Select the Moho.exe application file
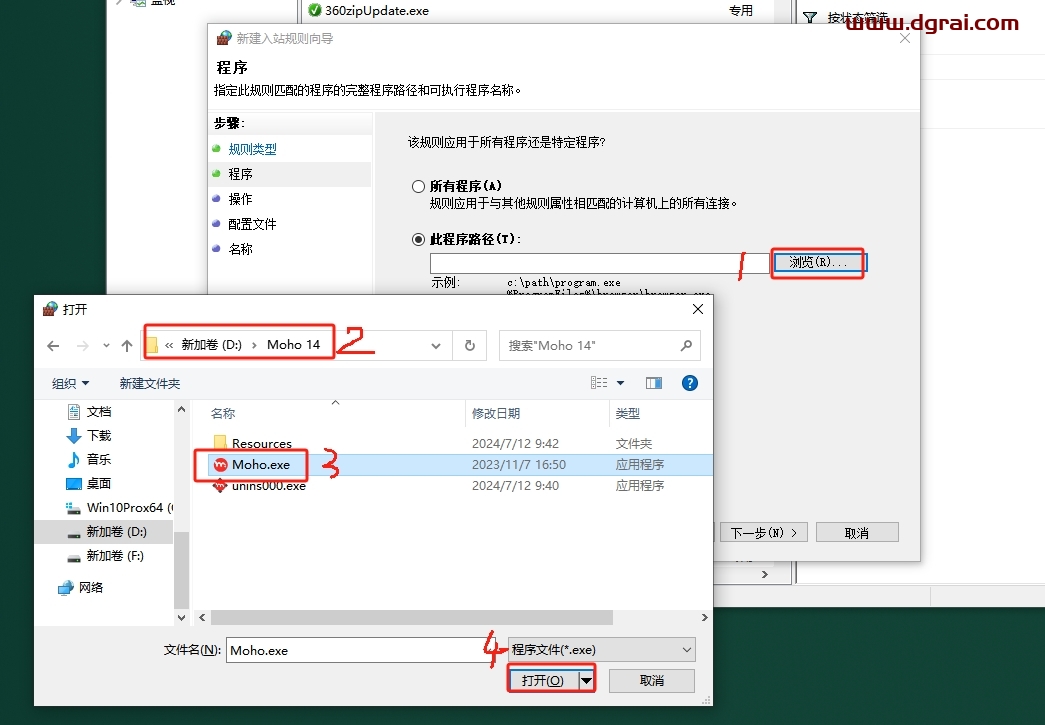Screen dimensions: 1045x725 point(260,465)
